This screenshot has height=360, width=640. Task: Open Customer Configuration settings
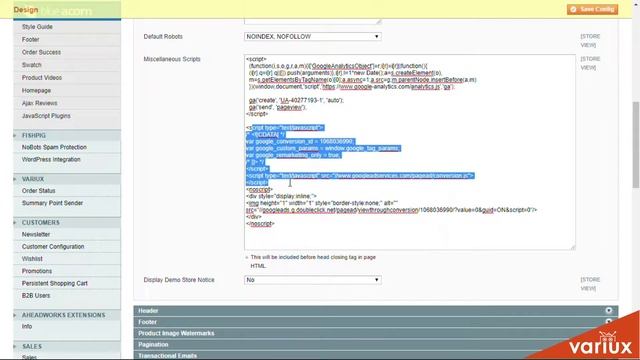click(53, 247)
